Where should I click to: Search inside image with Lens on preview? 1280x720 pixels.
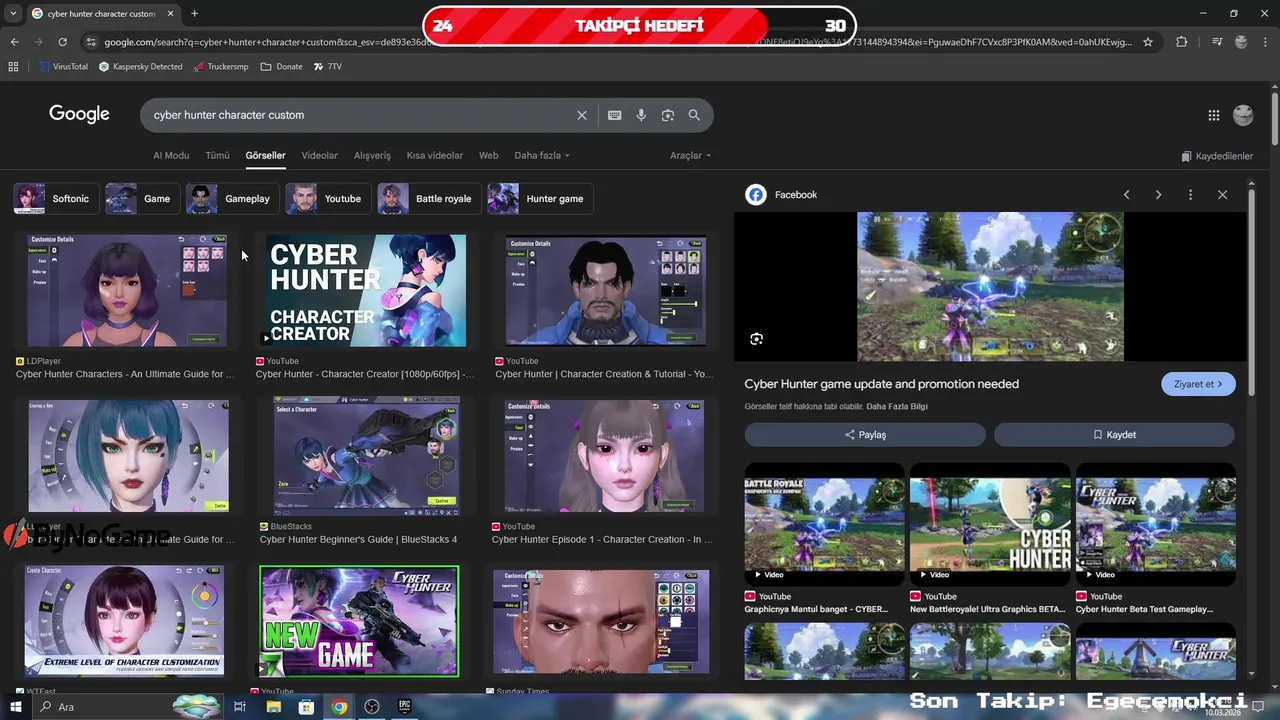click(756, 339)
